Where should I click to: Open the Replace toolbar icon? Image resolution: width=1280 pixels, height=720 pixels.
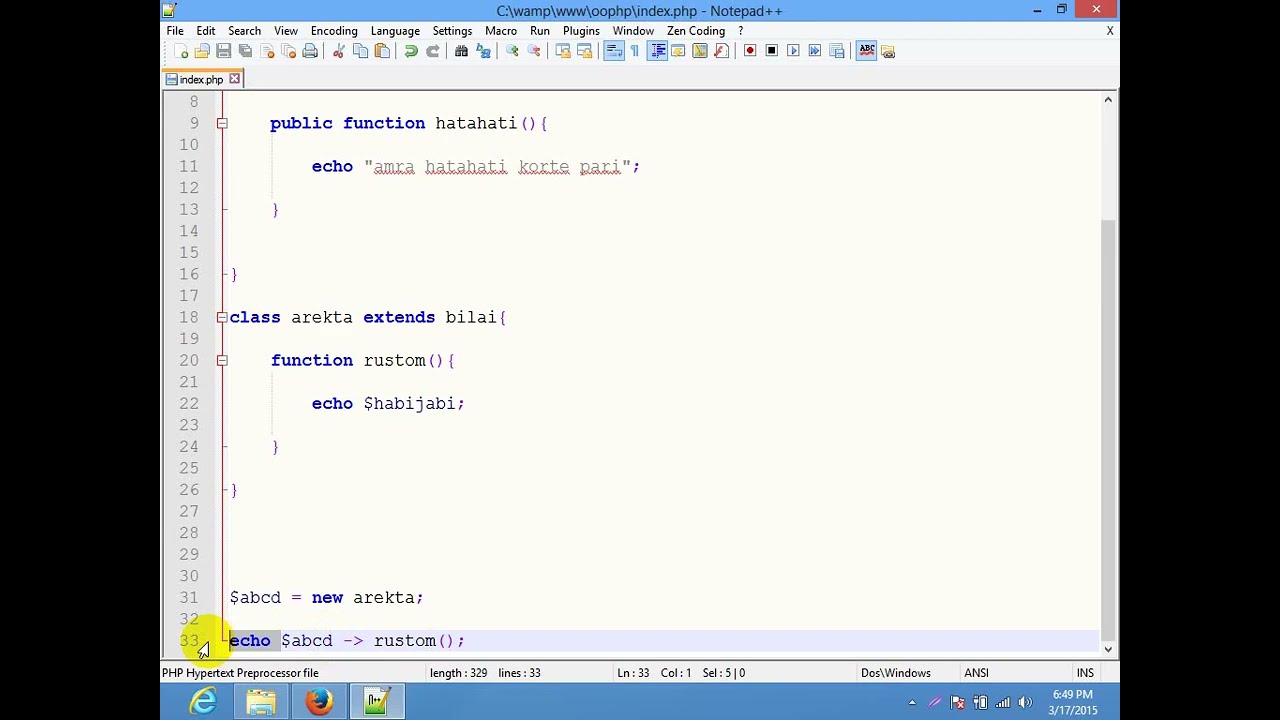[x=483, y=51]
